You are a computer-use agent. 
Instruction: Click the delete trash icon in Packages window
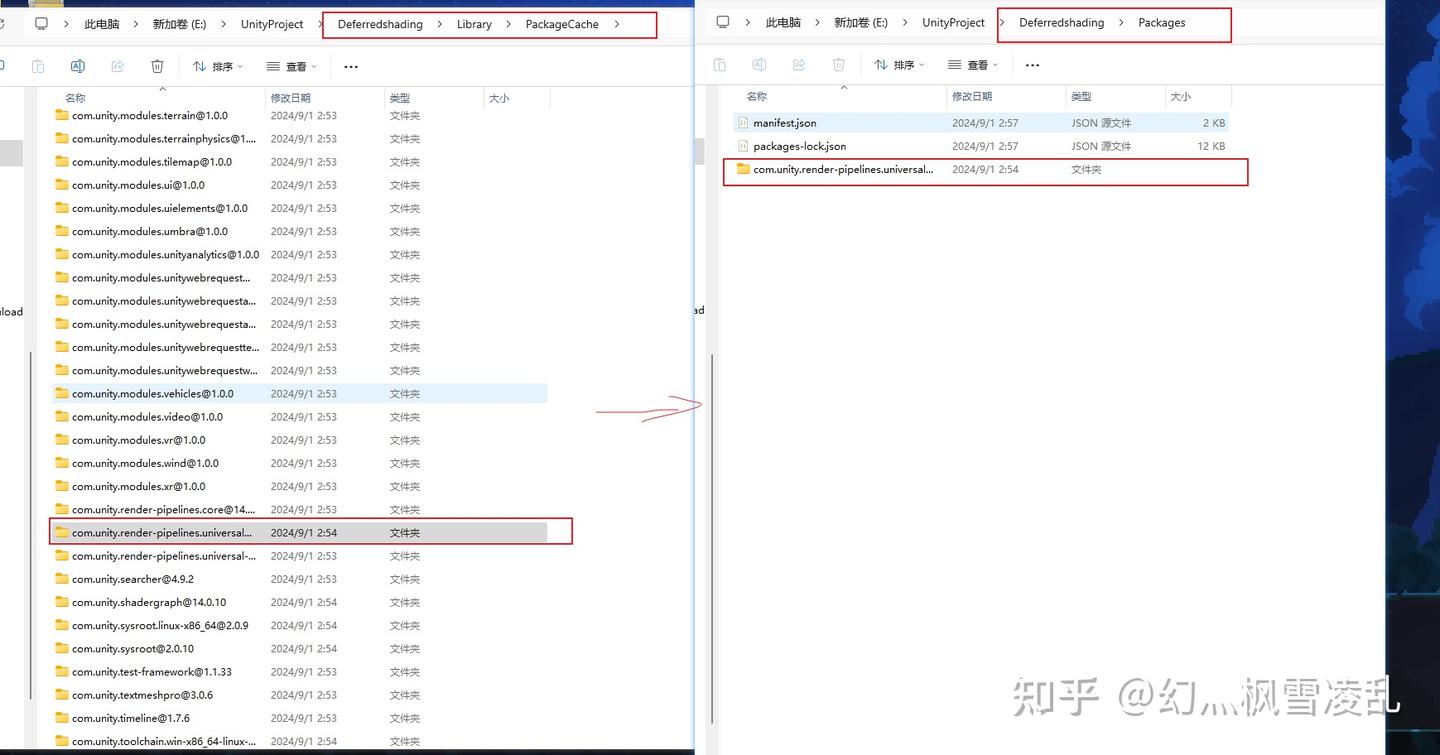[839, 64]
